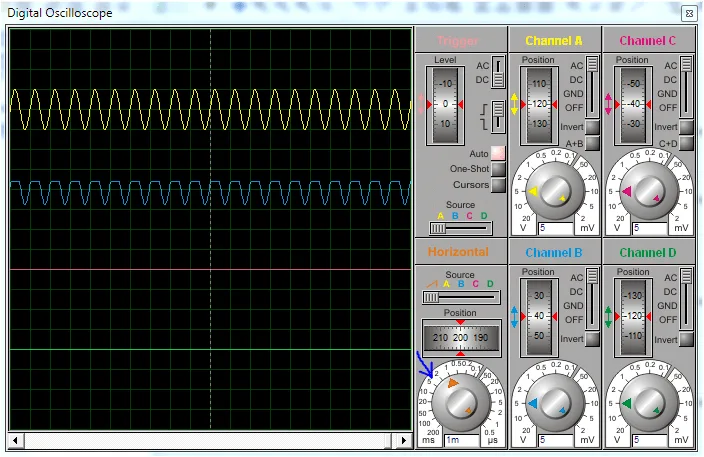Click the Trigger section heading
Screen dimensions: 704x457
click(x=458, y=41)
